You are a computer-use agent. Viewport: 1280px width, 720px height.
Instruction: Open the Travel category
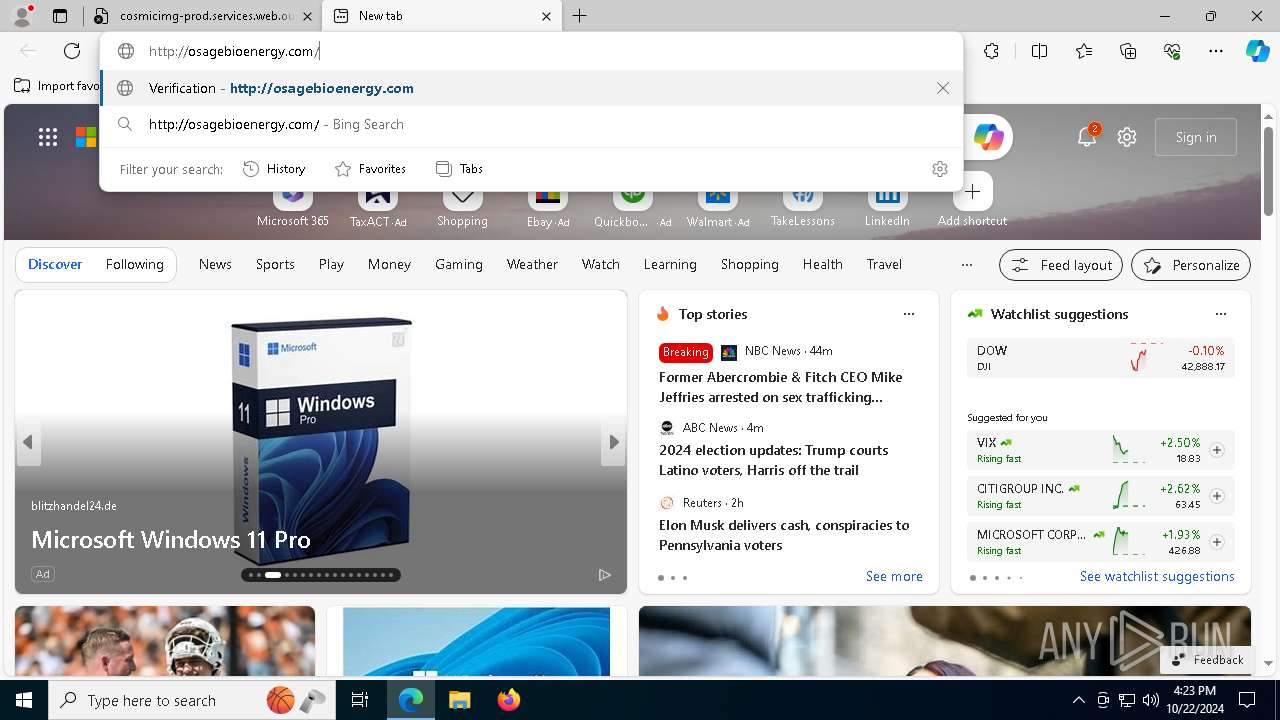(884, 264)
